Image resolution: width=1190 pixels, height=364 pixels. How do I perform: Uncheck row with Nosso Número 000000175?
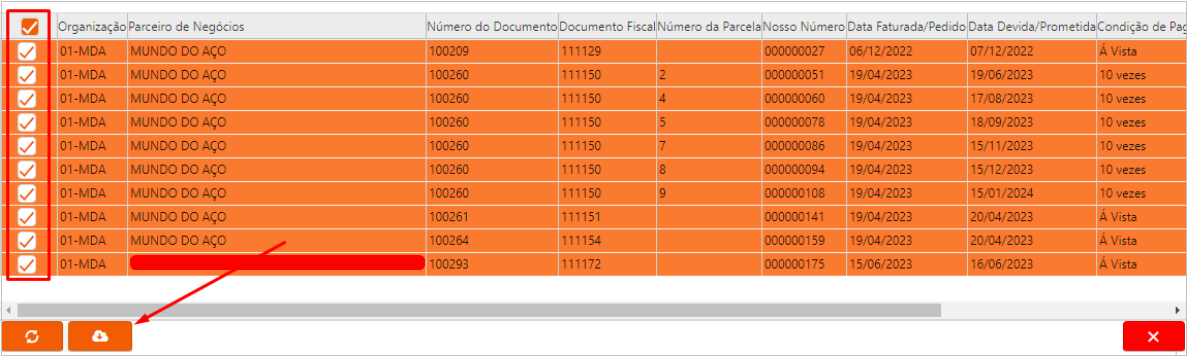click(x=27, y=264)
